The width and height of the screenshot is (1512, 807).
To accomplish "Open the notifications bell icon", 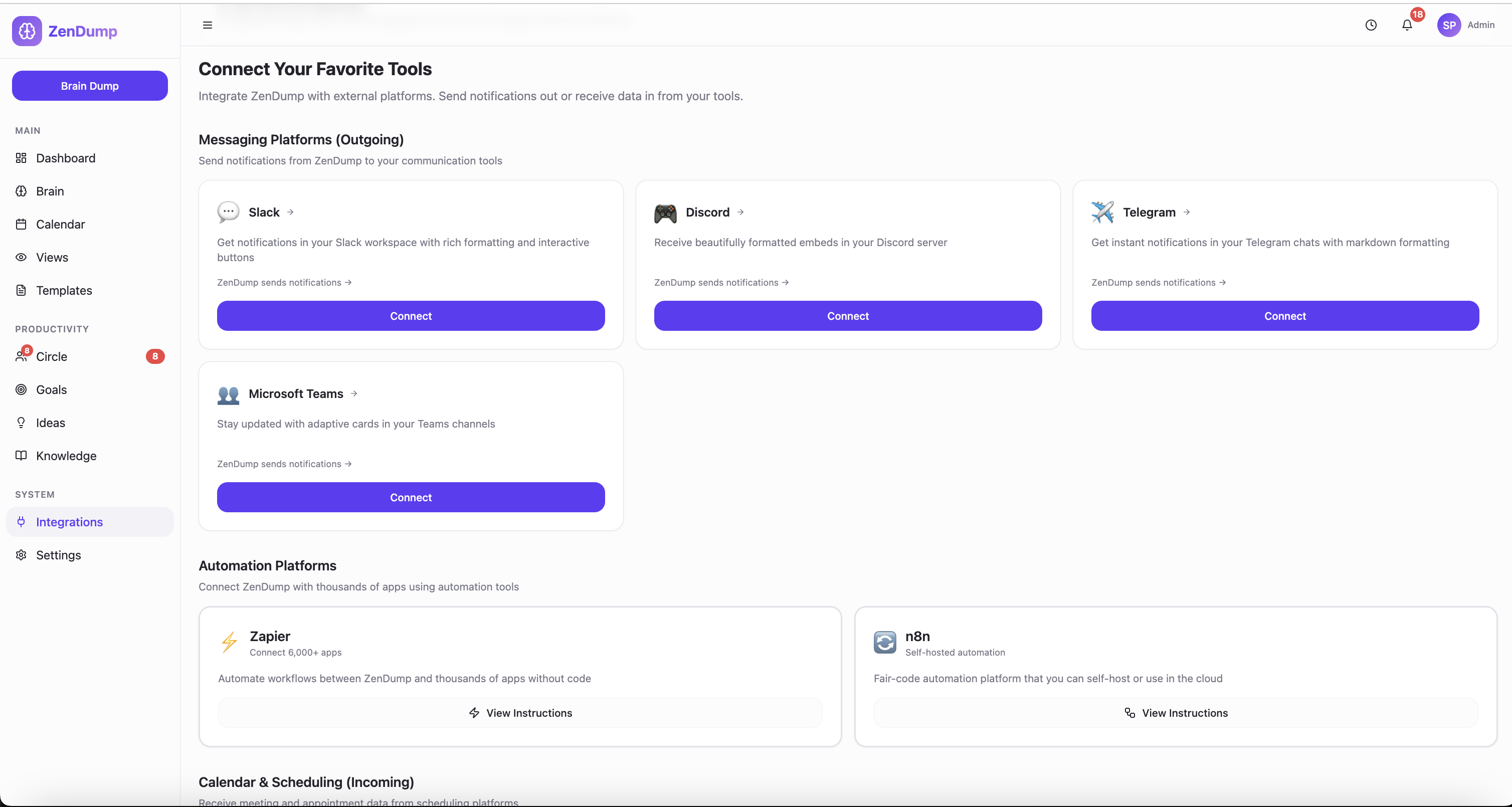I will coord(1407,25).
